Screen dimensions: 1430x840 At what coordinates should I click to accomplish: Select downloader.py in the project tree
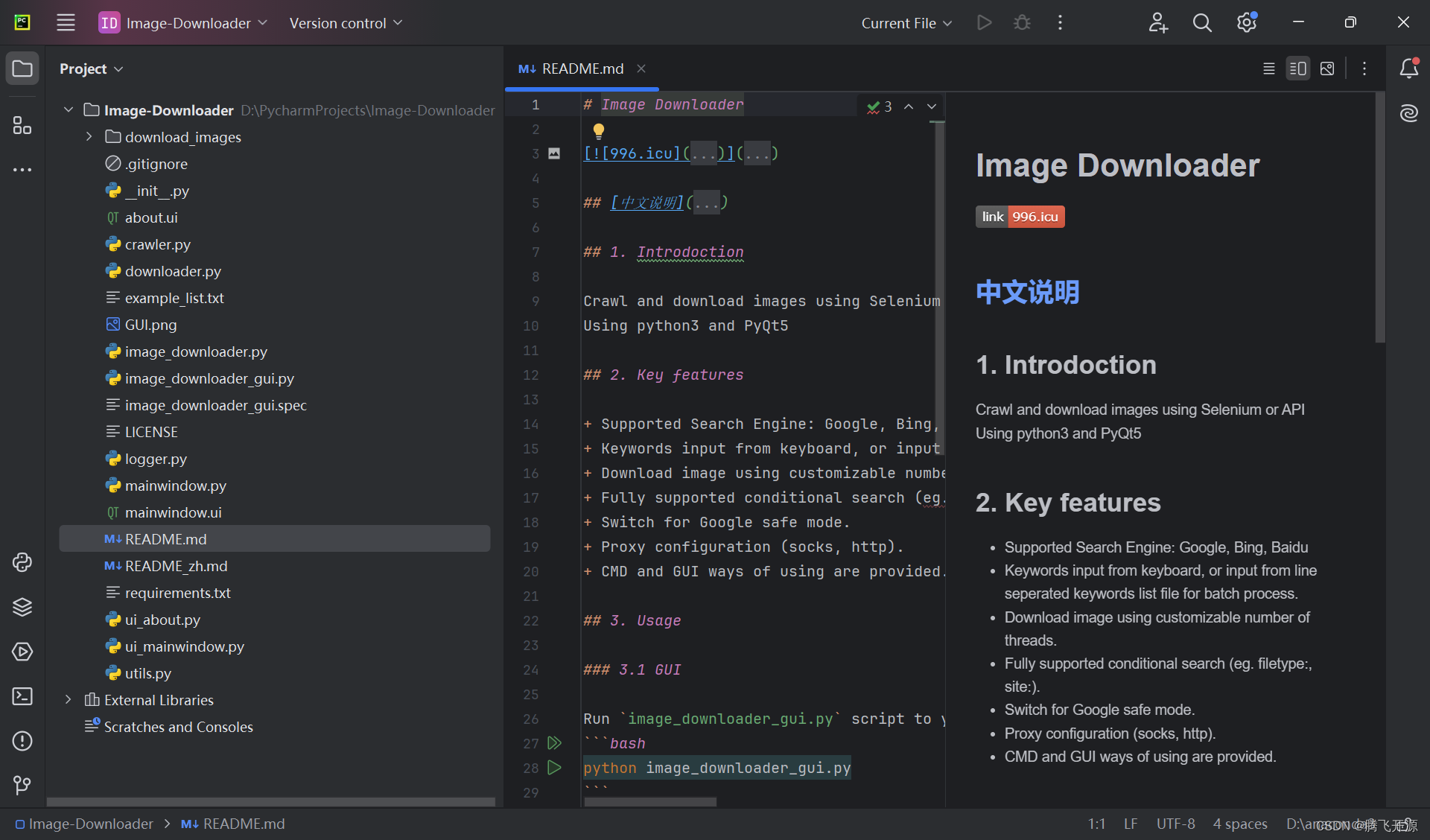pos(173,271)
